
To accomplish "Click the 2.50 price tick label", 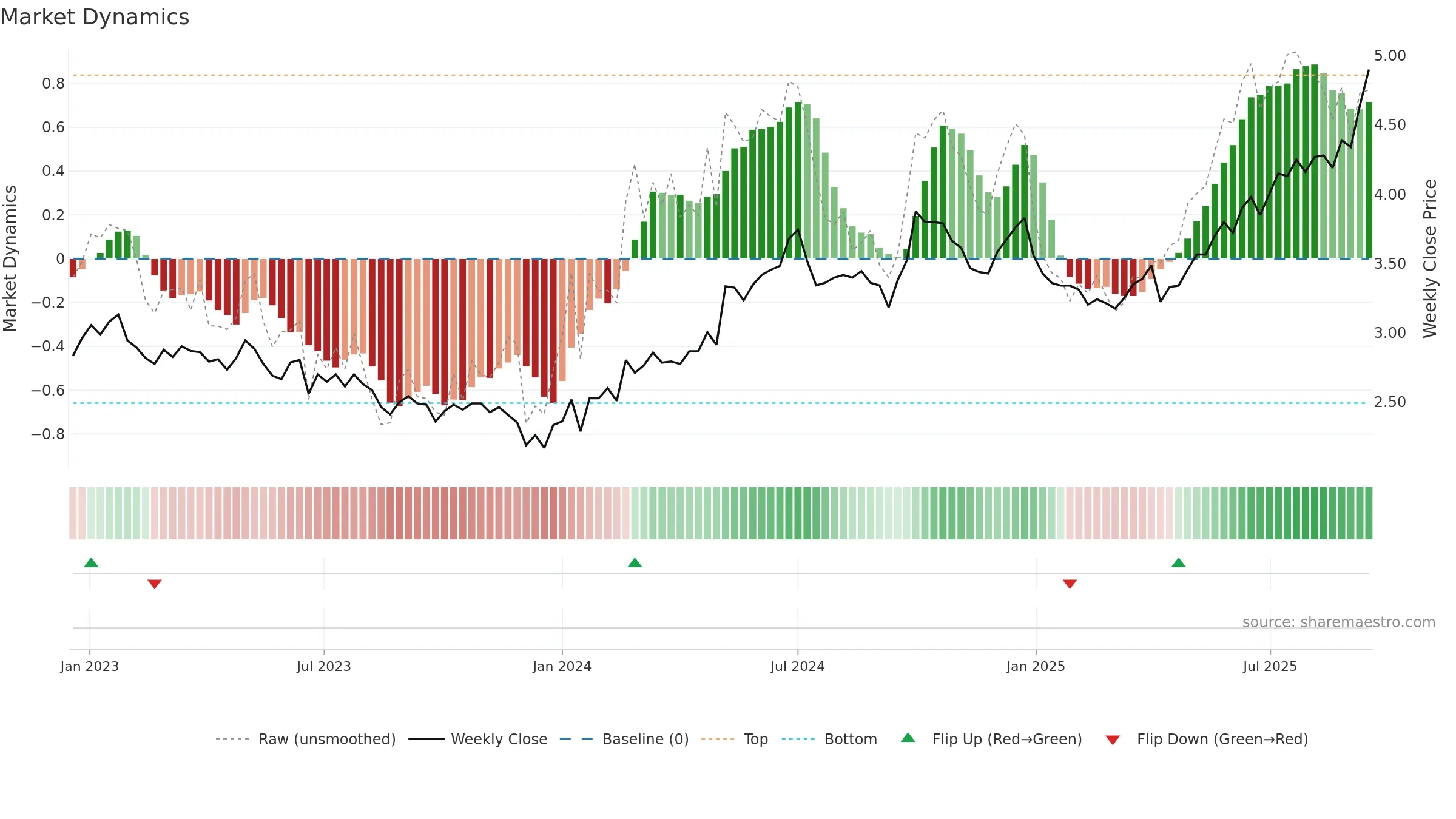I will (x=1390, y=402).
